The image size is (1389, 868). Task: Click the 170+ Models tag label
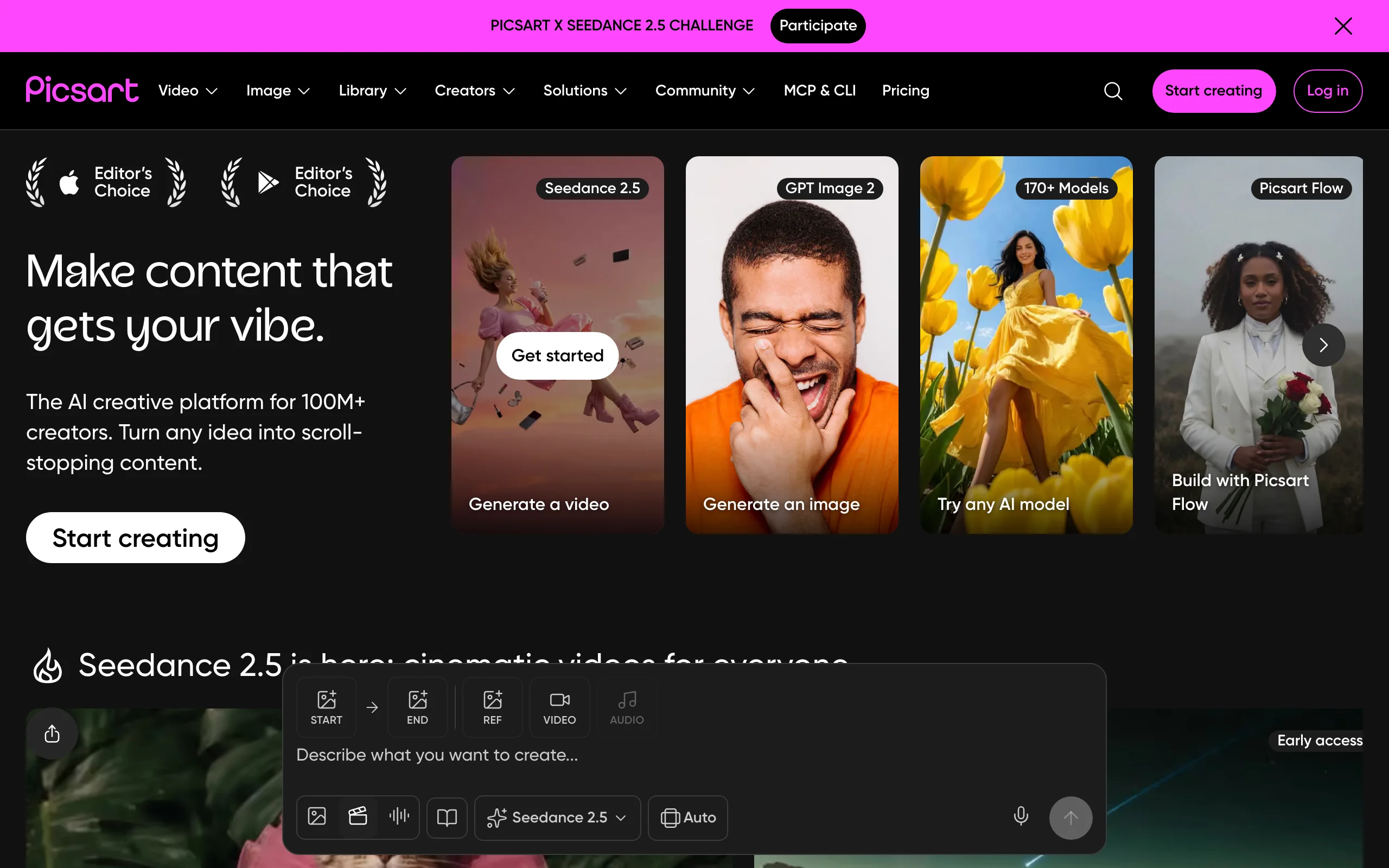coord(1066,188)
